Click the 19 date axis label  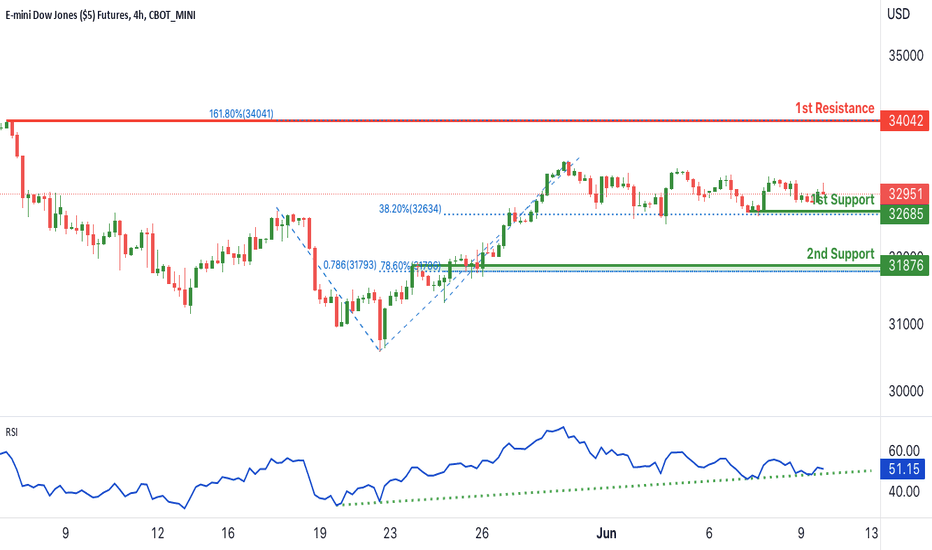[x=320, y=533]
